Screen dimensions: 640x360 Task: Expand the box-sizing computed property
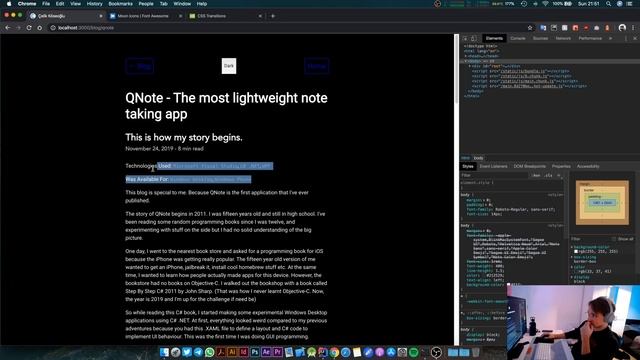(572, 257)
